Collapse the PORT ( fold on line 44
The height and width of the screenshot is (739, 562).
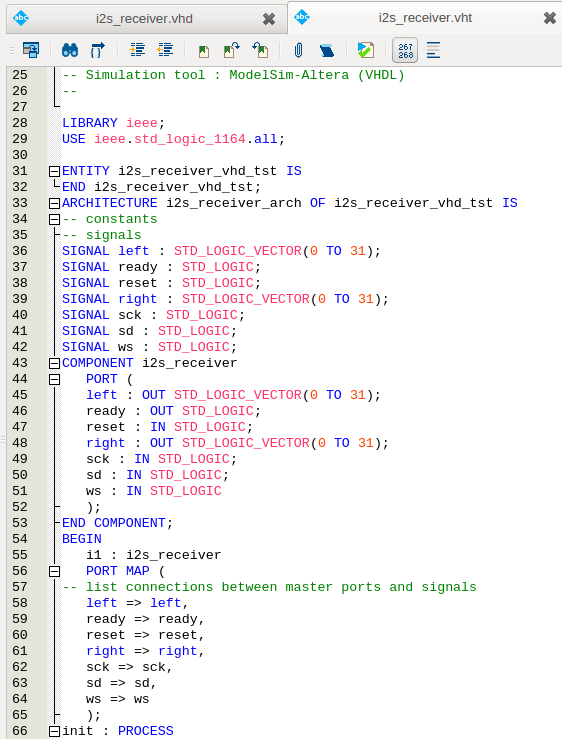point(55,379)
